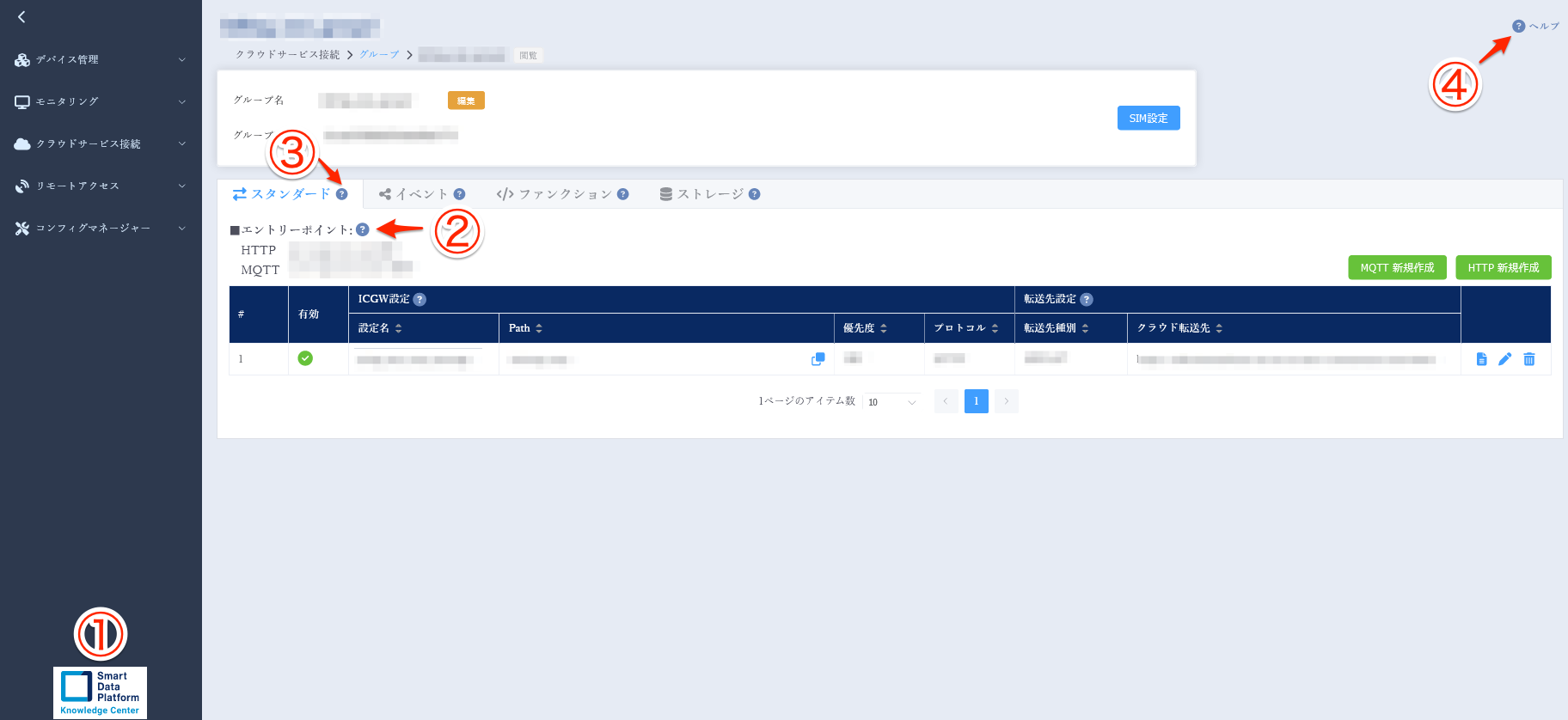
Task: Switch to the ストレージ tab
Action: coord(709,194)
